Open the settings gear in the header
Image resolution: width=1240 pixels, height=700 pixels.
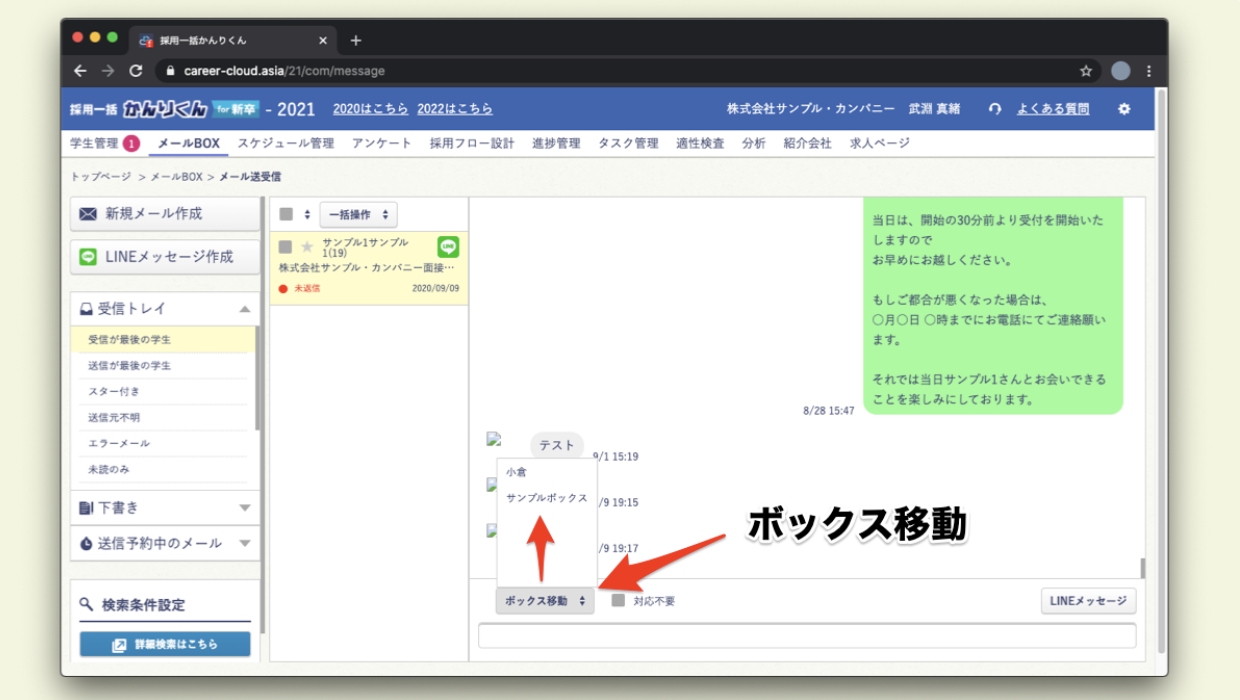click(1123, 108)
